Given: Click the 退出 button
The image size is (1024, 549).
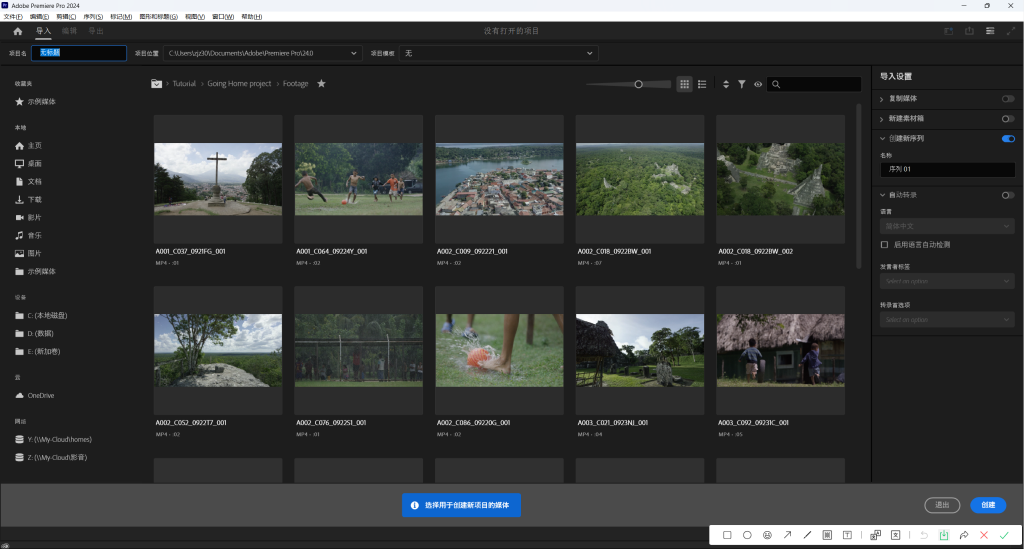Looking at the screenshot, I should point(942,506).
